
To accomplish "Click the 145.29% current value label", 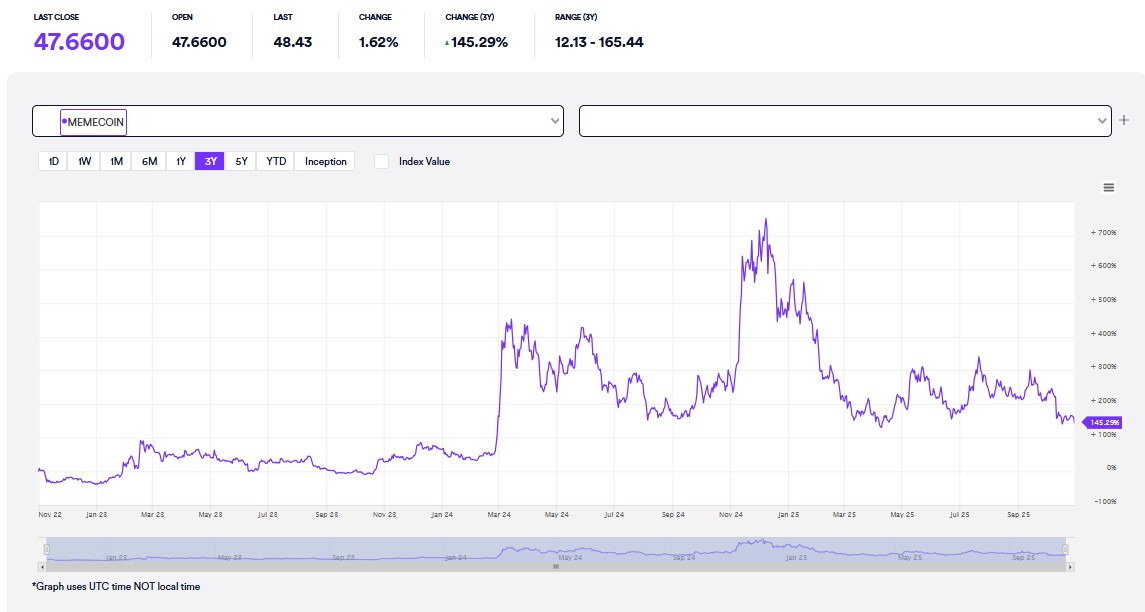I will (x=1104, y=423).
